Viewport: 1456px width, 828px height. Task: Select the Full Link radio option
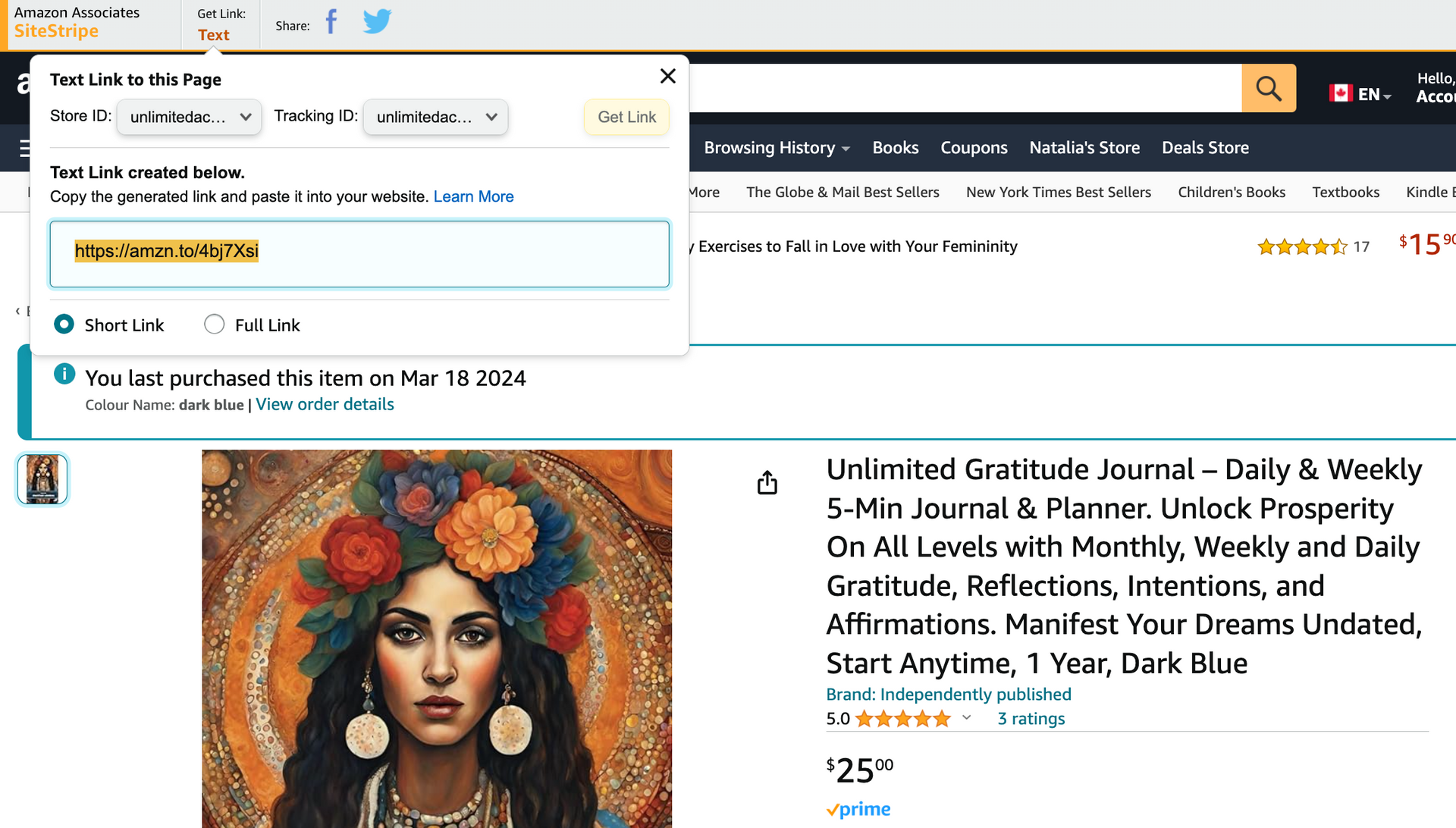pyautogui.click(x=215, y=325)
